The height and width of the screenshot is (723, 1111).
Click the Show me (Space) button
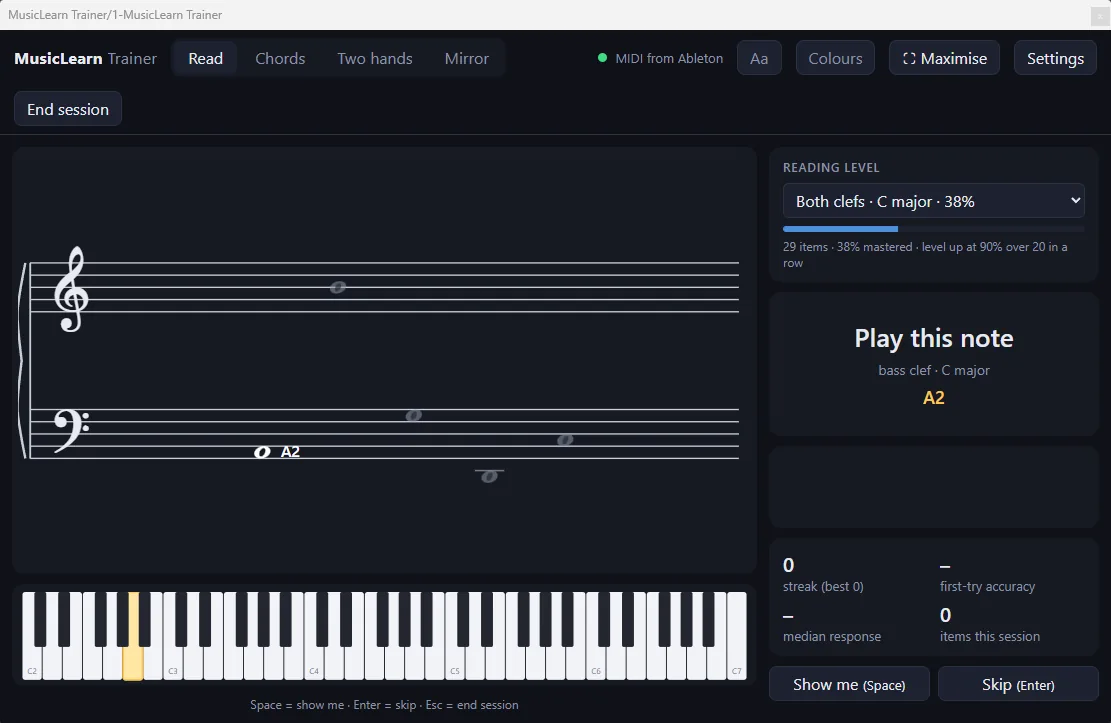coord(849,684)
